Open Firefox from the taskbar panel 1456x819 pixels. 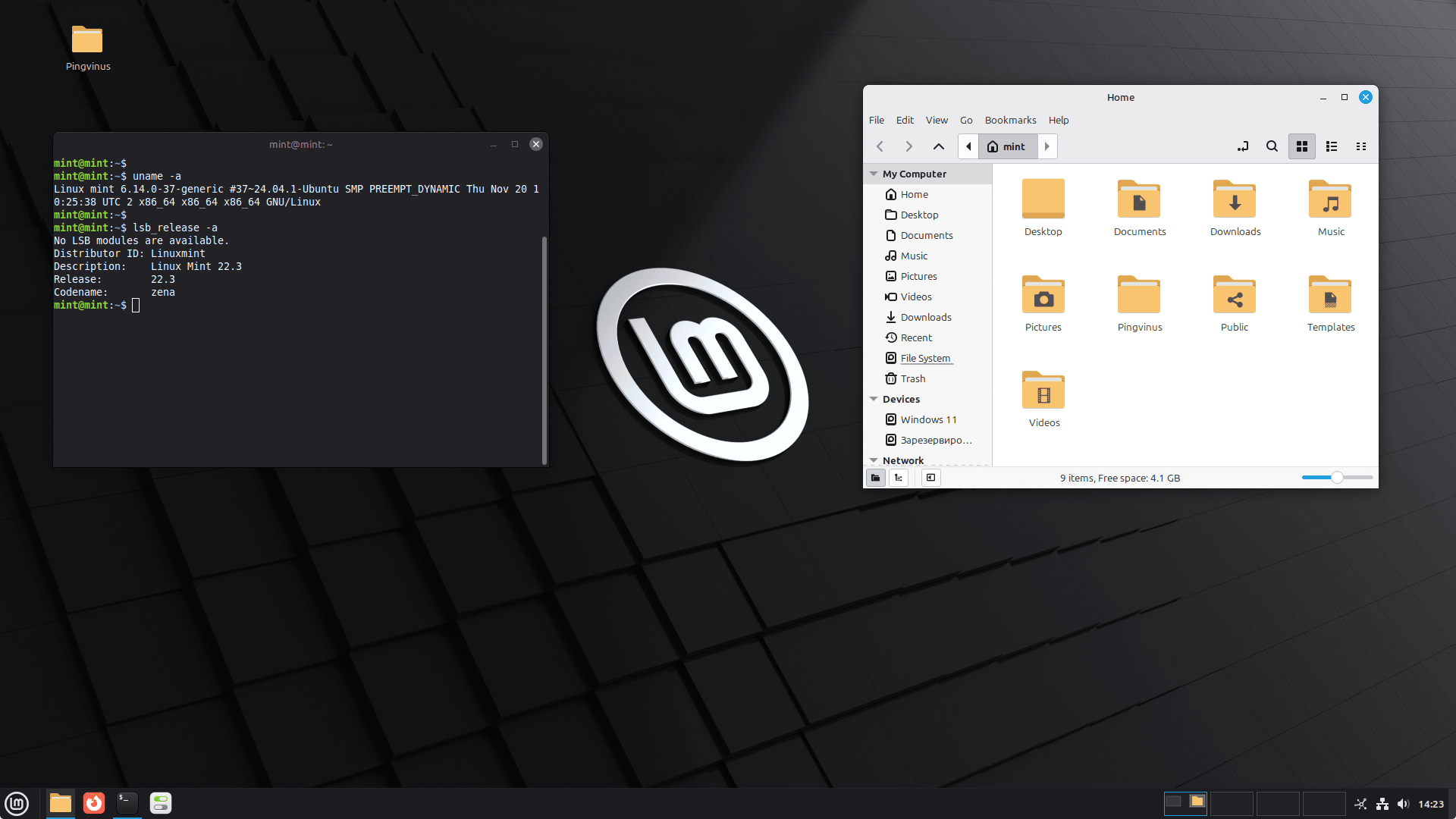pos(94,803)
